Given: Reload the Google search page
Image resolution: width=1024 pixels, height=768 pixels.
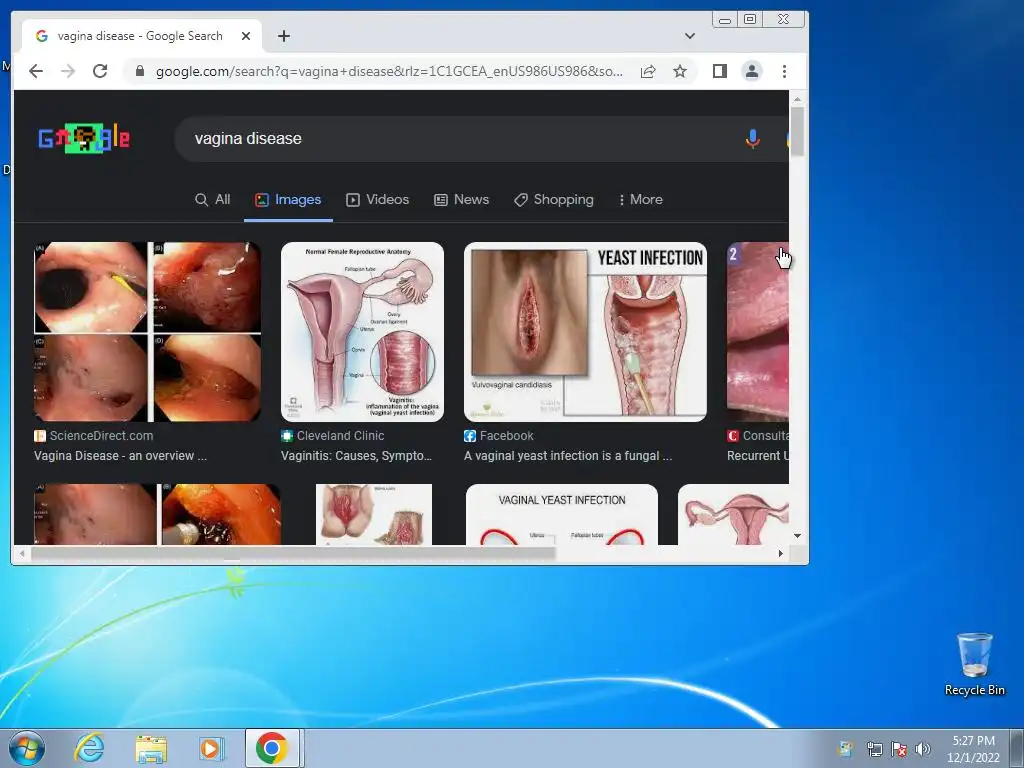Looking at the screenshot, I should coord(100,71).
